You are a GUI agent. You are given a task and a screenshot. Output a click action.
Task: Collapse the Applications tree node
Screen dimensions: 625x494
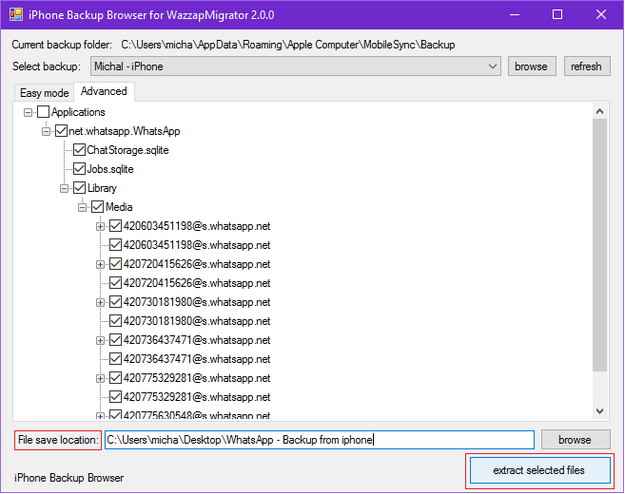click(x=28, y=112)
